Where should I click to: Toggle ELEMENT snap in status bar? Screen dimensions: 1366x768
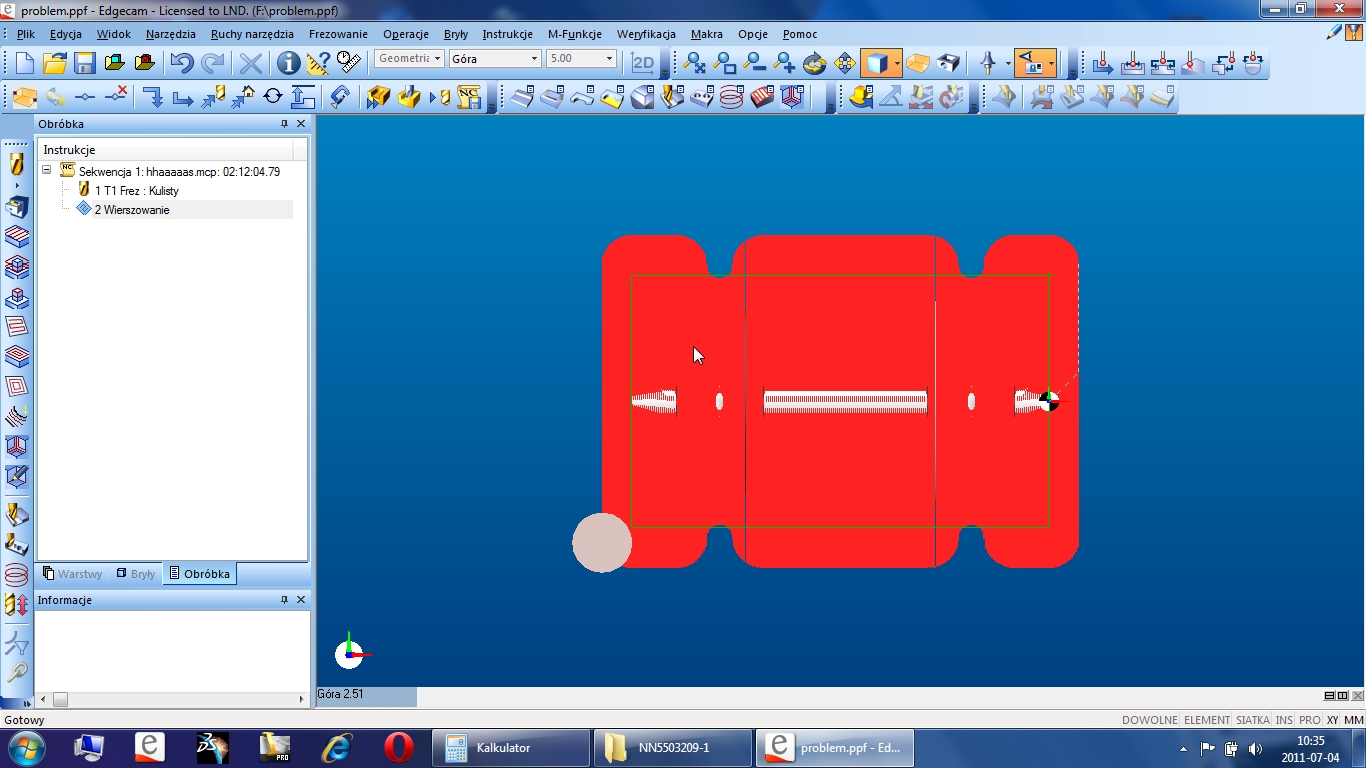tap(1207, 720)
